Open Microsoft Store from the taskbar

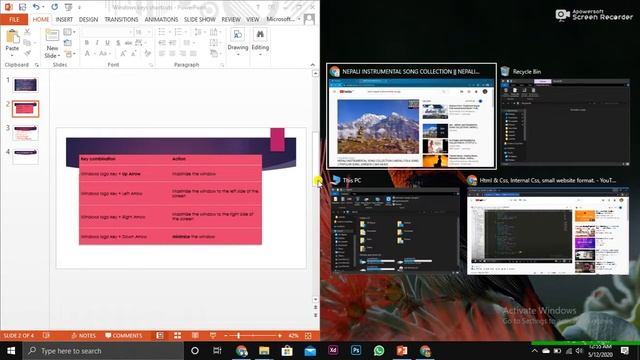287,351
